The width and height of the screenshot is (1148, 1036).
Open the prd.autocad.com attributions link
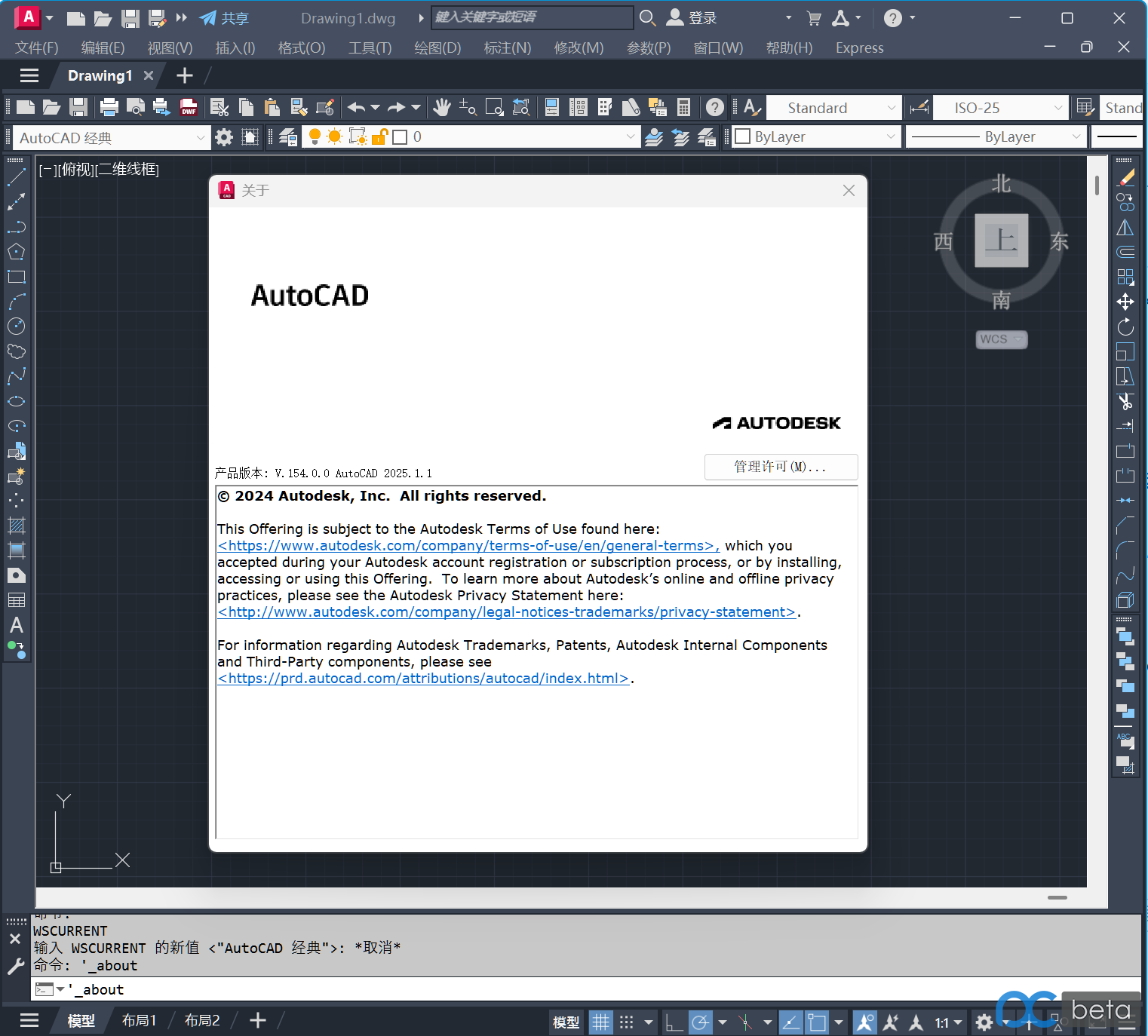click(423, 678)
